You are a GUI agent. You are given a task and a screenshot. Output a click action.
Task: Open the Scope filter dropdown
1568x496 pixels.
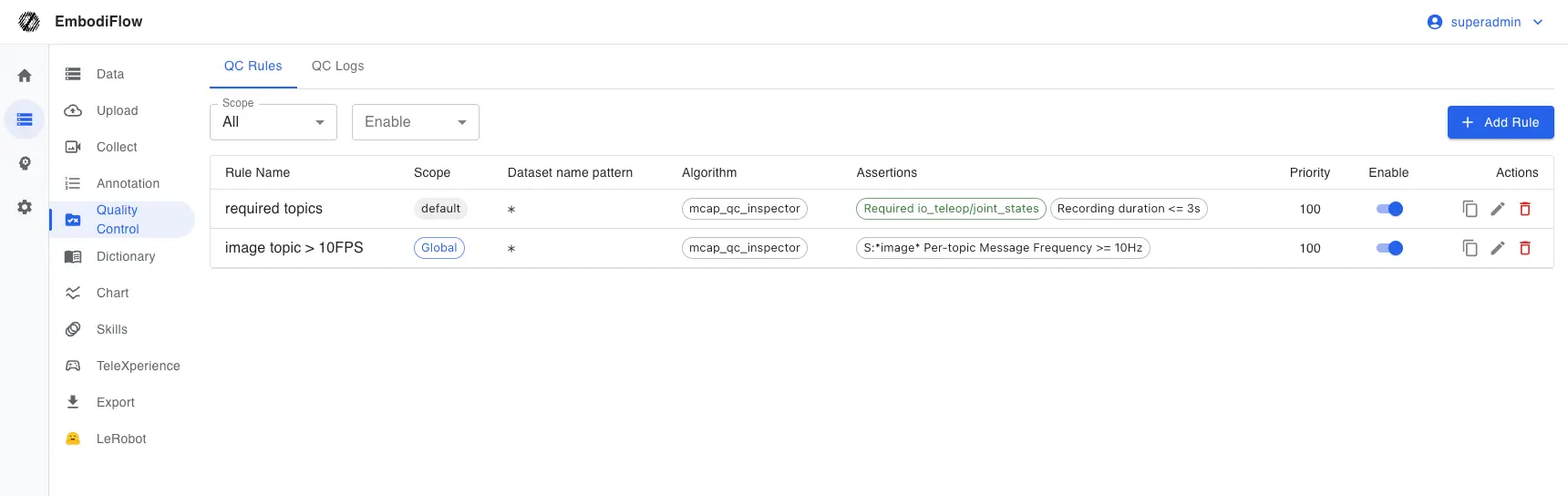[x=273, y=122]
